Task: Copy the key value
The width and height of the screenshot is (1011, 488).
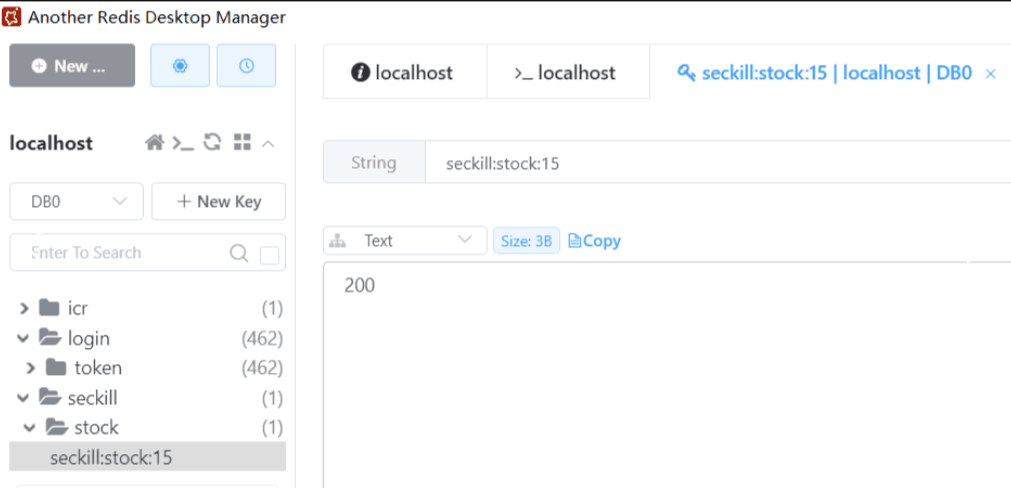Action: coord(594,241)
